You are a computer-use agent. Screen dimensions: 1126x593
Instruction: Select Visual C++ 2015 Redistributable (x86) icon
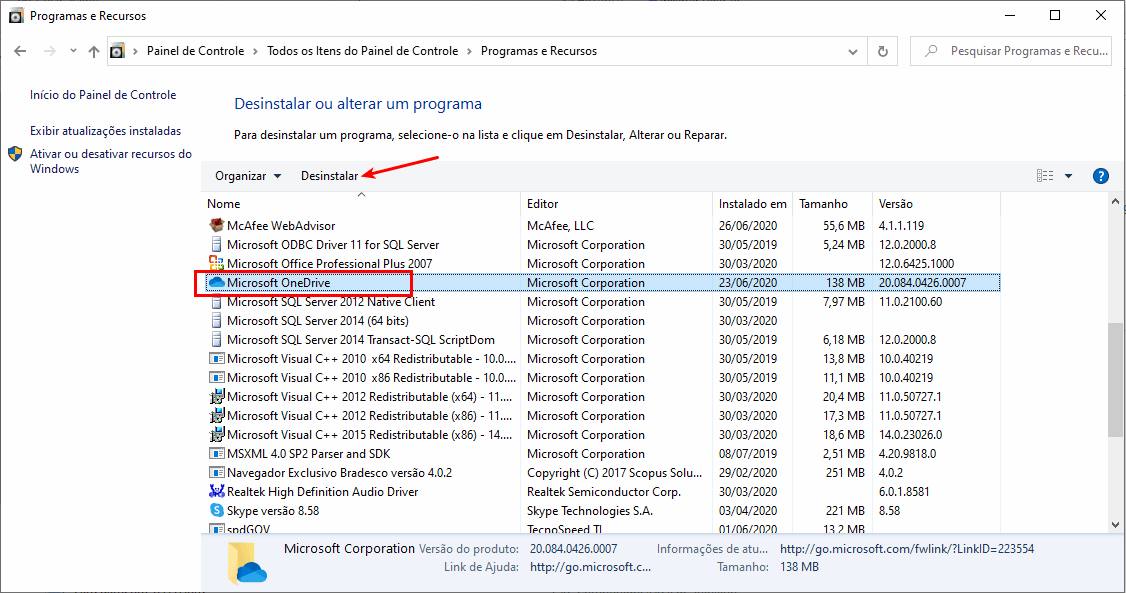tap(216, 435)
